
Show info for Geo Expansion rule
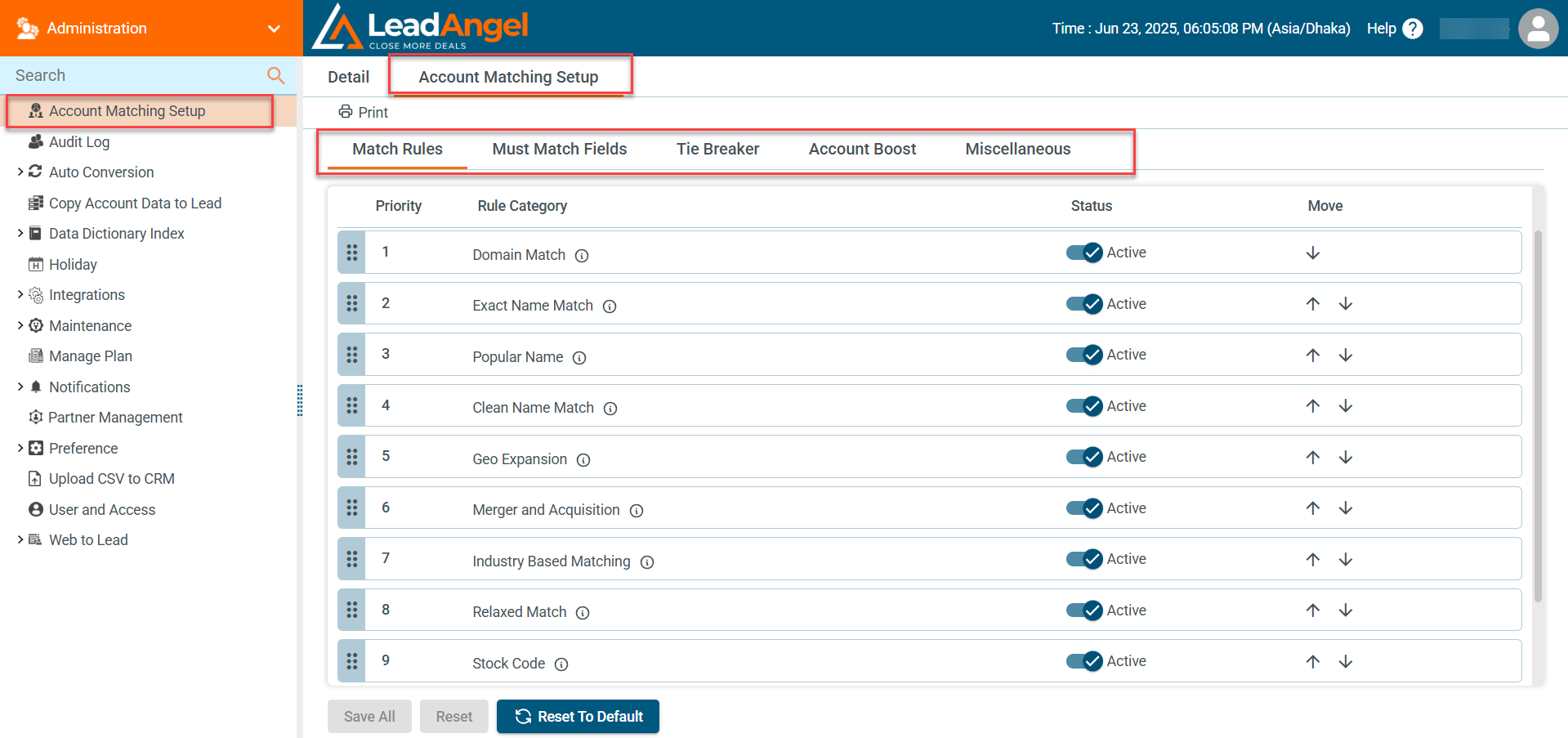tap(583, 460)
